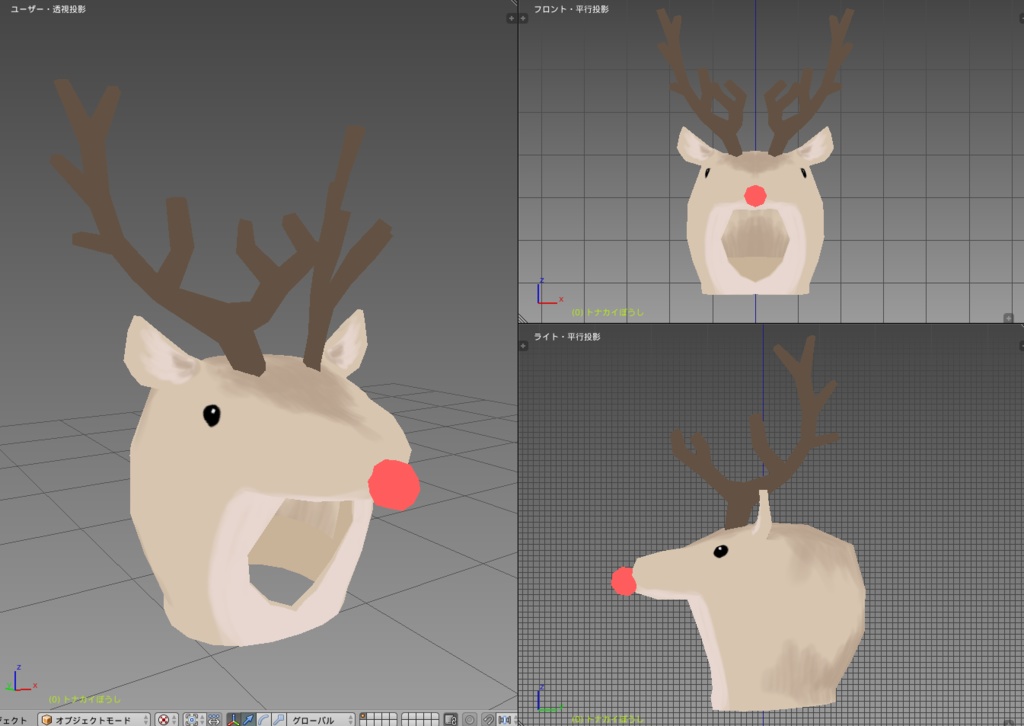Toggle the snap magnet icon
Screen dimensions: 1024x726
click(x=488, y=719)
